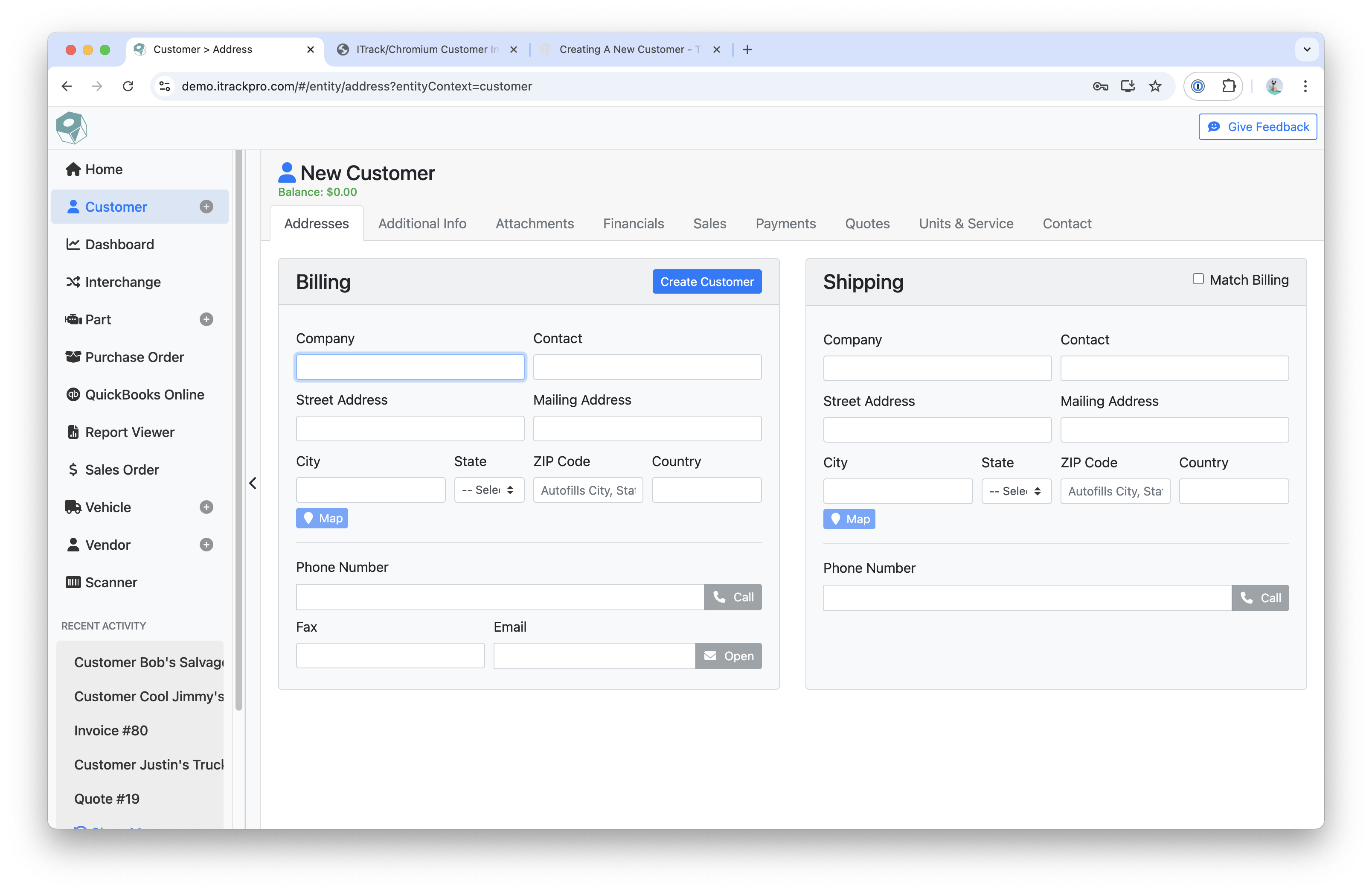Open Interchange from sidebar

pos(122,282)
